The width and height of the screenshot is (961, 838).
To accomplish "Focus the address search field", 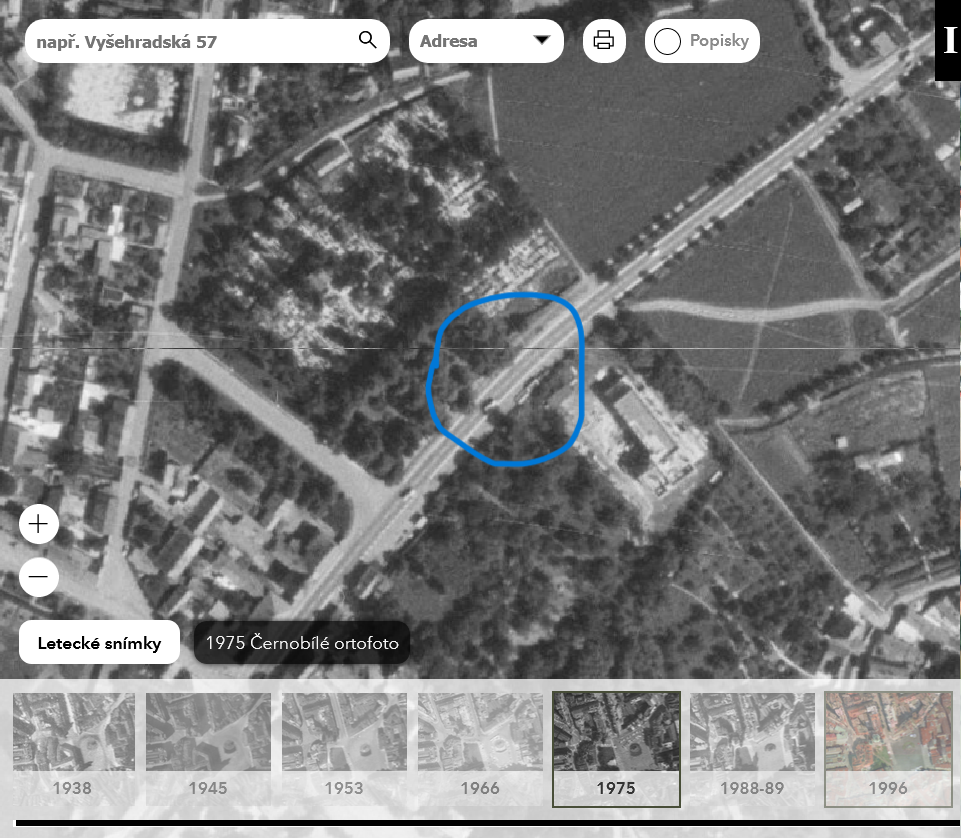I will pyautogui.click(x=207, y=41).
